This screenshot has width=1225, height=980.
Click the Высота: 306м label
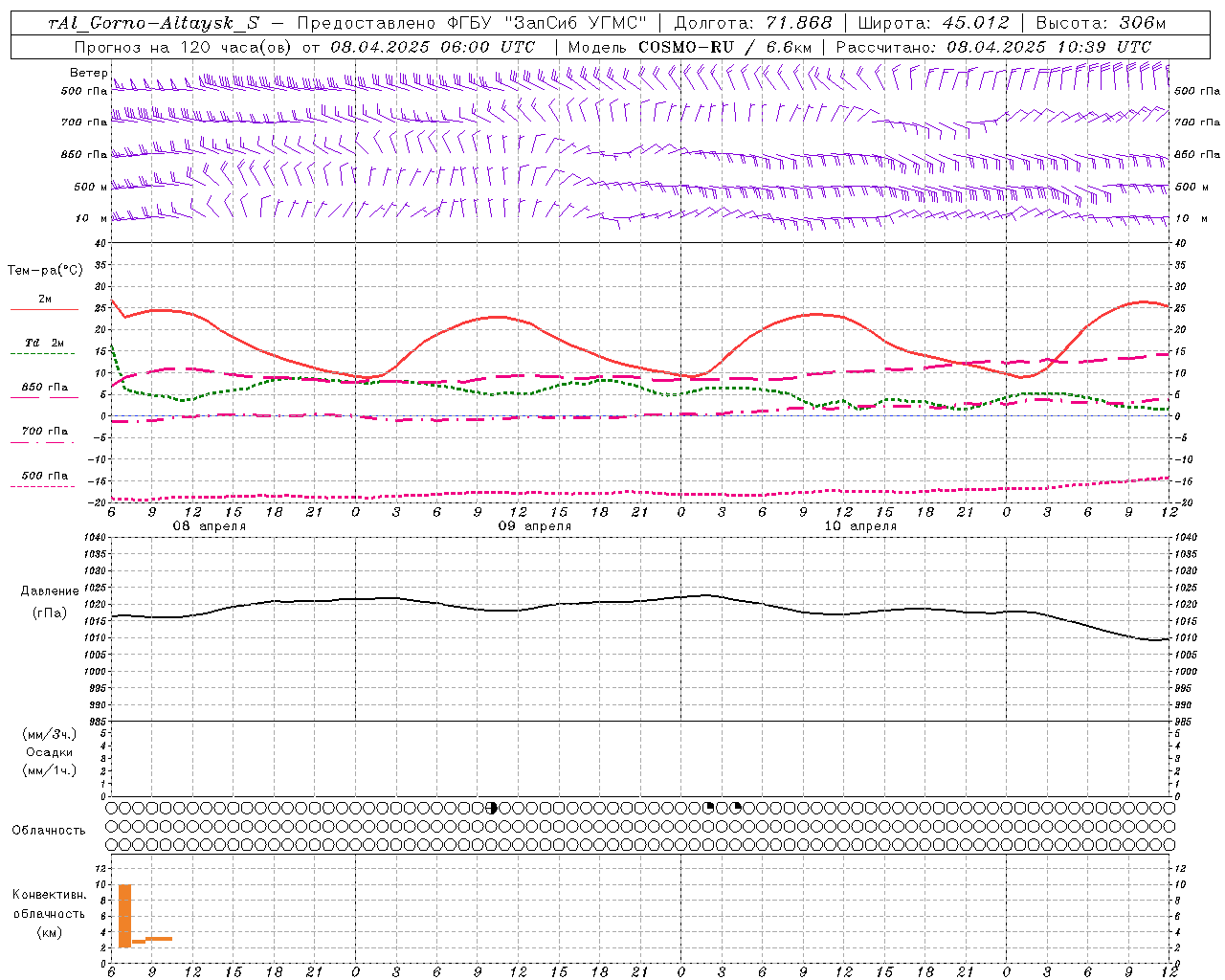[1102, 23]
